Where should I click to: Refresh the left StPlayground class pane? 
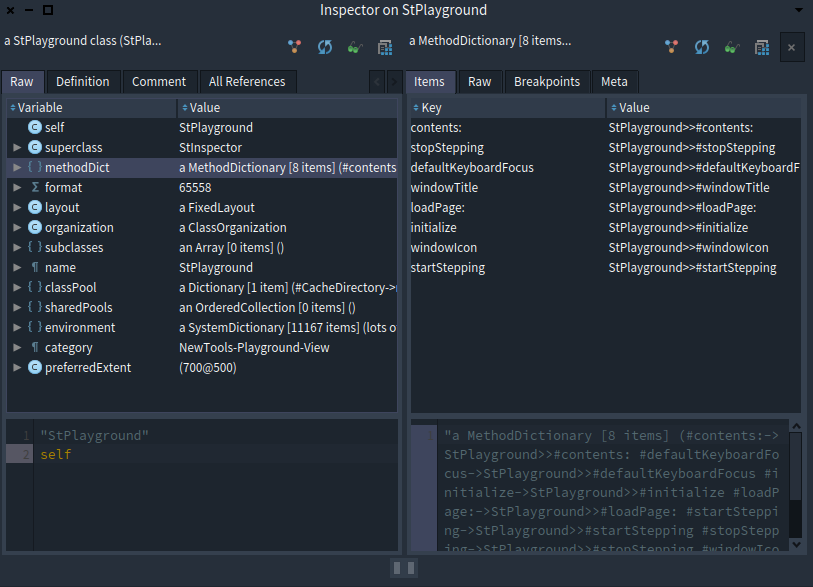325,48
